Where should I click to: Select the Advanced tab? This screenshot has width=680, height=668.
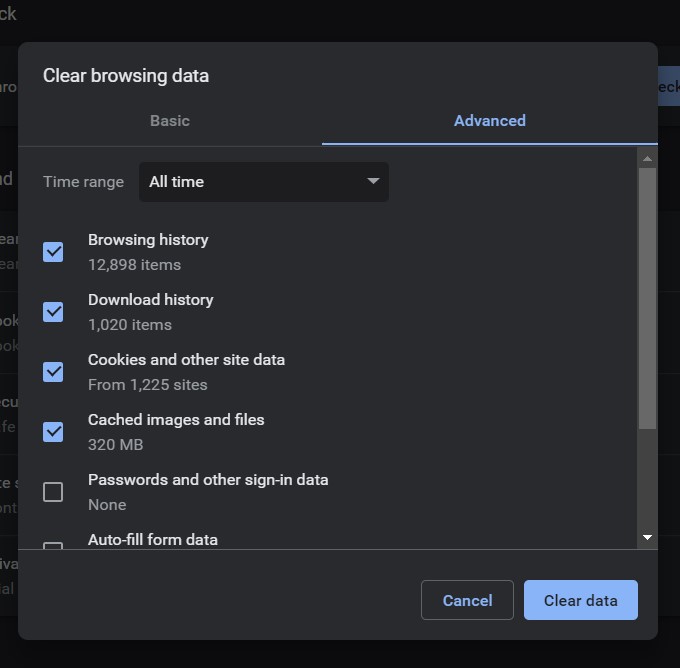coord(489,121)
